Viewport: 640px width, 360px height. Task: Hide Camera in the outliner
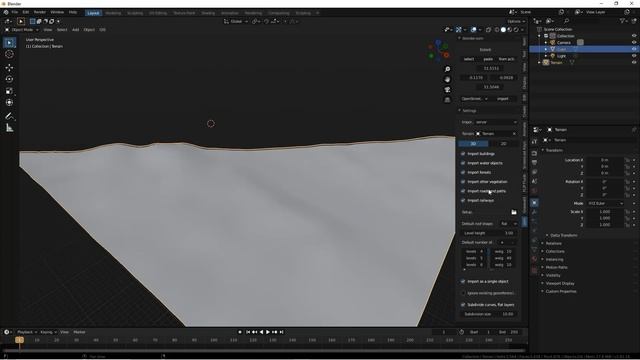(x=634, y=42)
